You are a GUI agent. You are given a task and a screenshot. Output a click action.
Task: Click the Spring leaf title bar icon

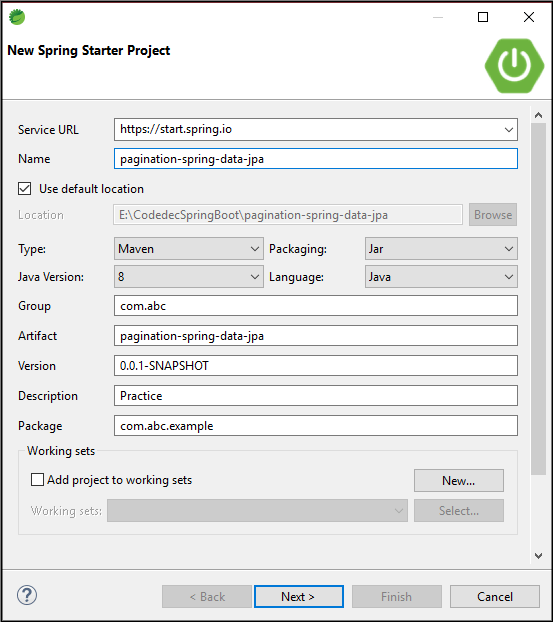coord(17,17)
